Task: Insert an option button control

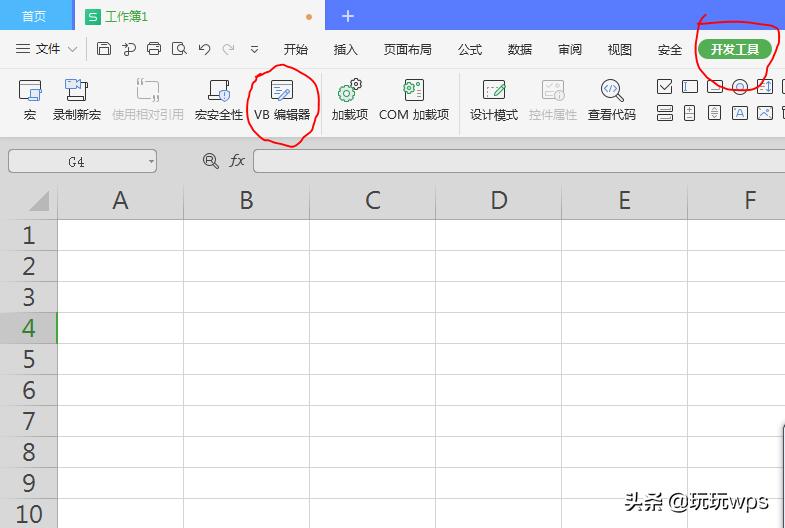Action: 740,87
